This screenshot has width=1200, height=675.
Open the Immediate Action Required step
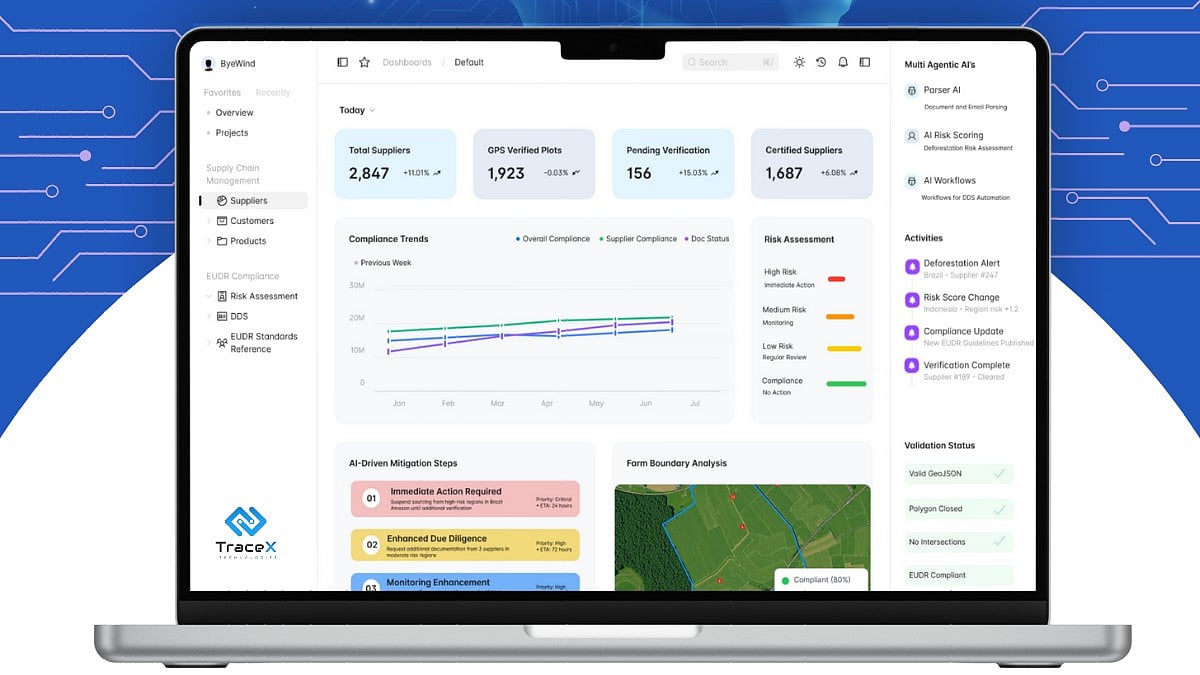point(465,498)
